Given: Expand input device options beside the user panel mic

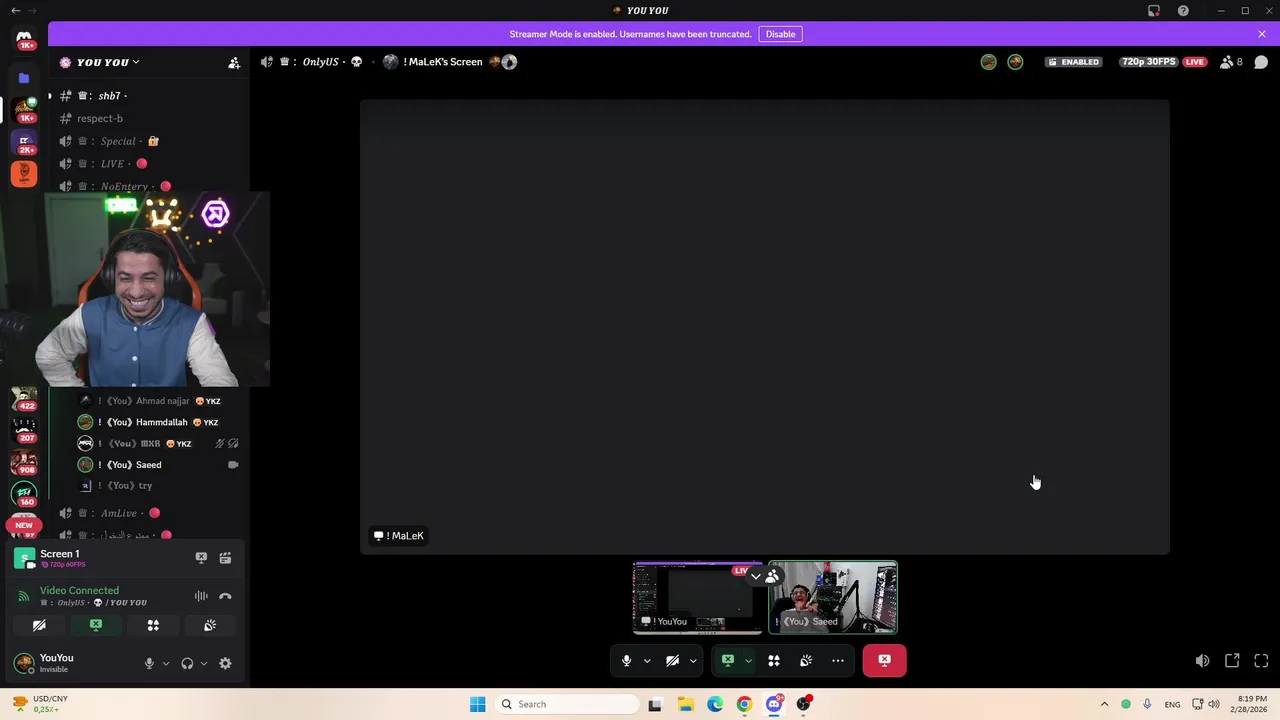Looking at the screenshot, I should tap(166, 663).
